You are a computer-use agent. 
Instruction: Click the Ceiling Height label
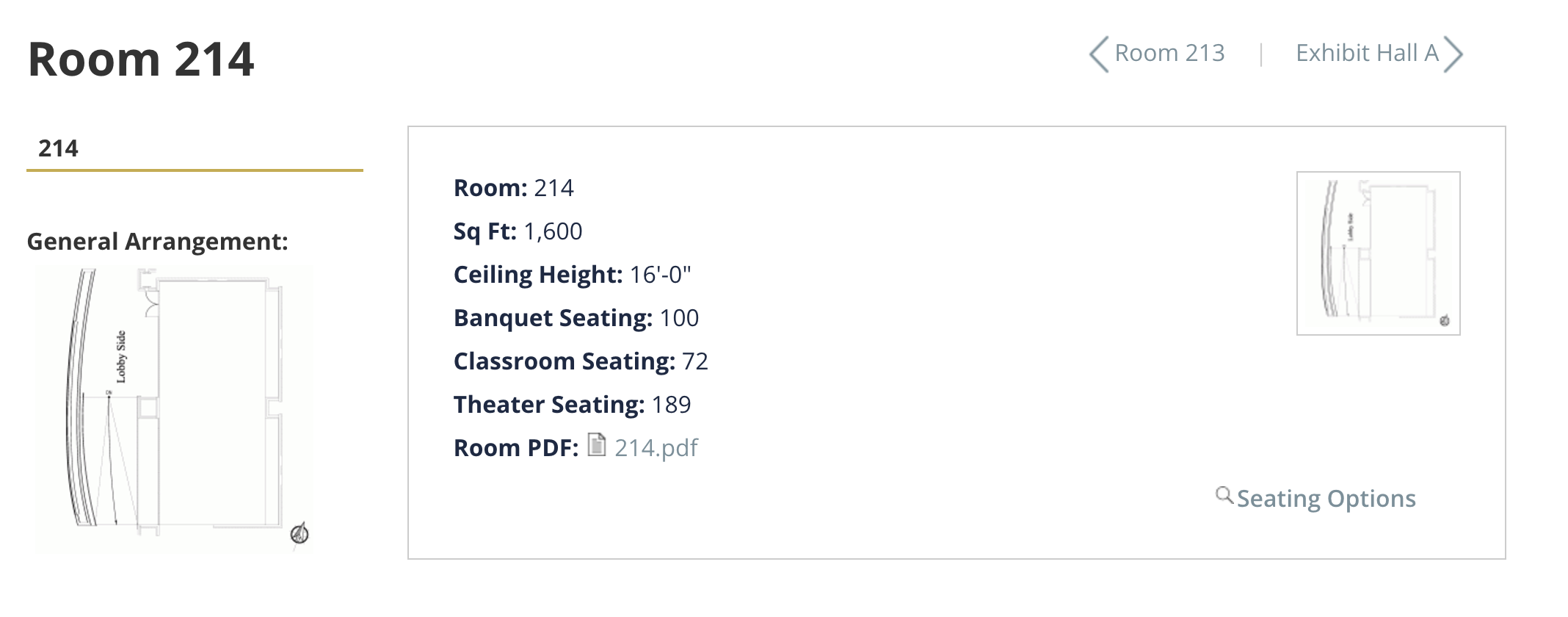tap(538, 275)
